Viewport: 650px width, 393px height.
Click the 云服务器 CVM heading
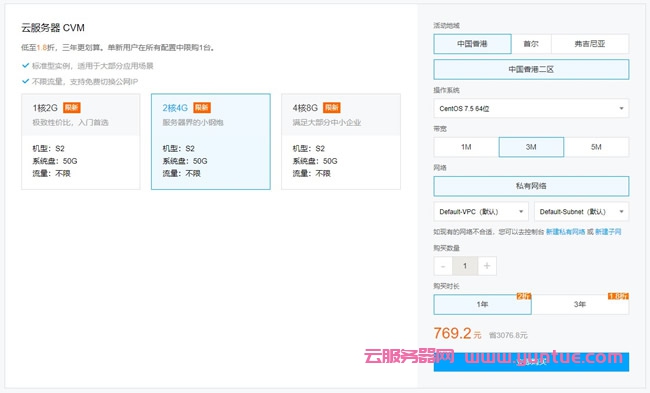(53, 28)
